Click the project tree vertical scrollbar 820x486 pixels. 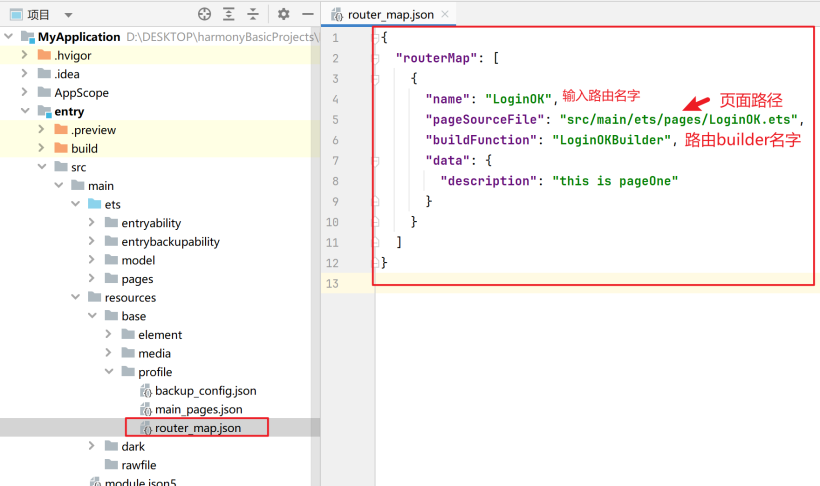[x=315, y=256]
